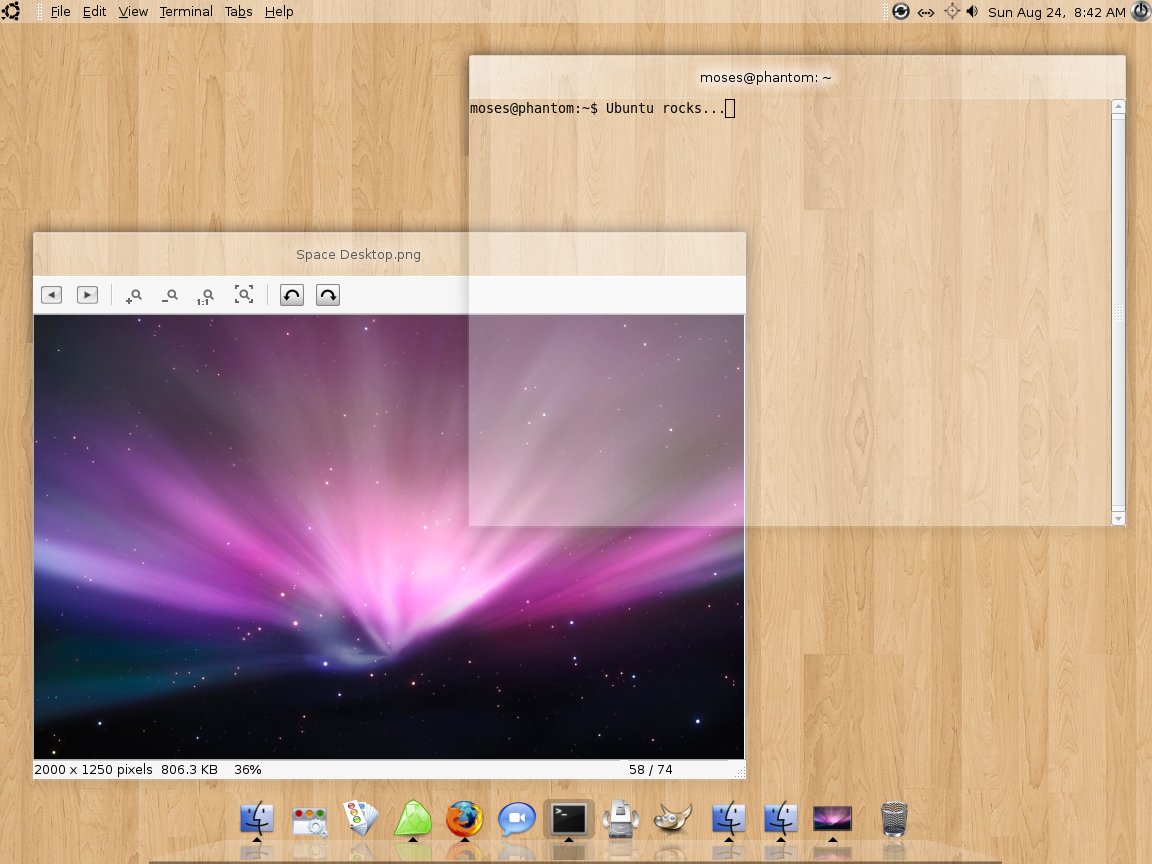The image size is (1152, 864).
Task: Rotate image counter-clockwise
Action: (x=292, y=295)
